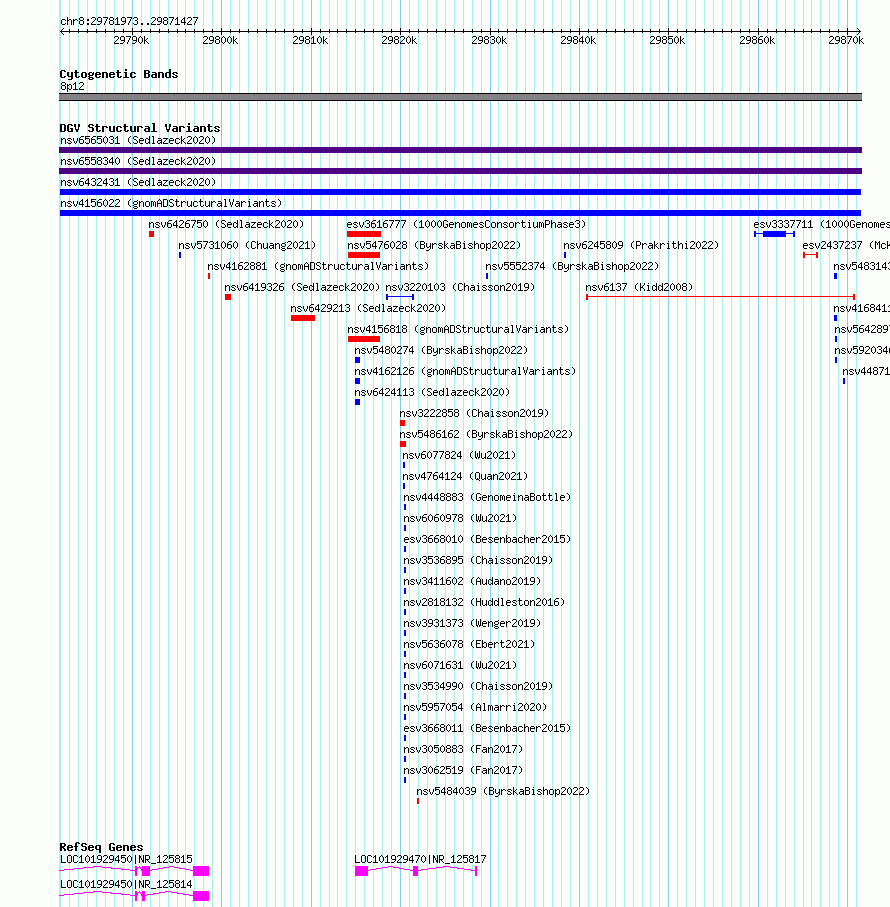Click the DGV Structural Variants track title
The width and height of the screenshot is (890, 907).
pos(139,128)
